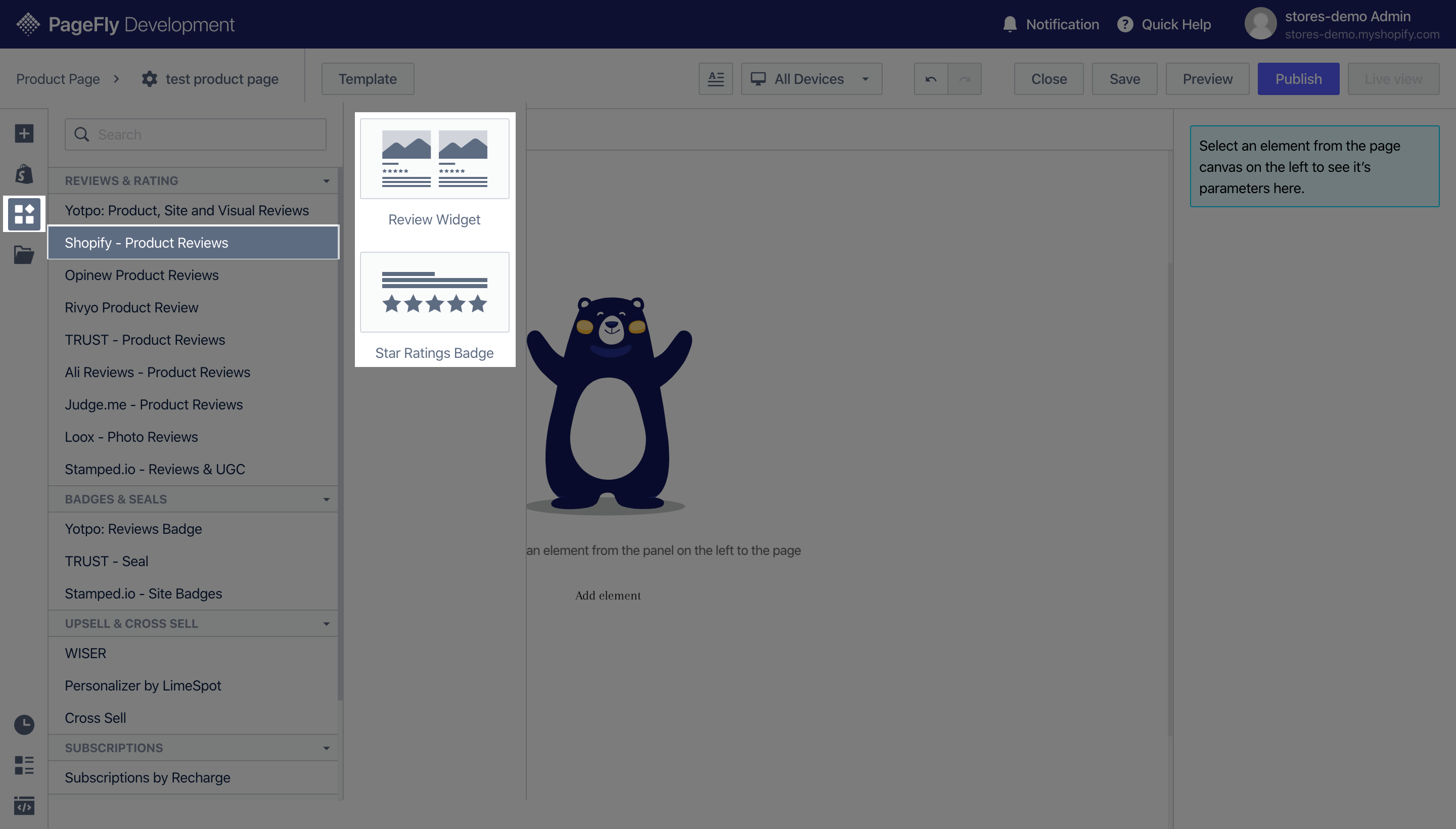Collapse the Upsell & Cross Sell section
Viewport: 1456px width, 829px height.
(x=326, y=624)
